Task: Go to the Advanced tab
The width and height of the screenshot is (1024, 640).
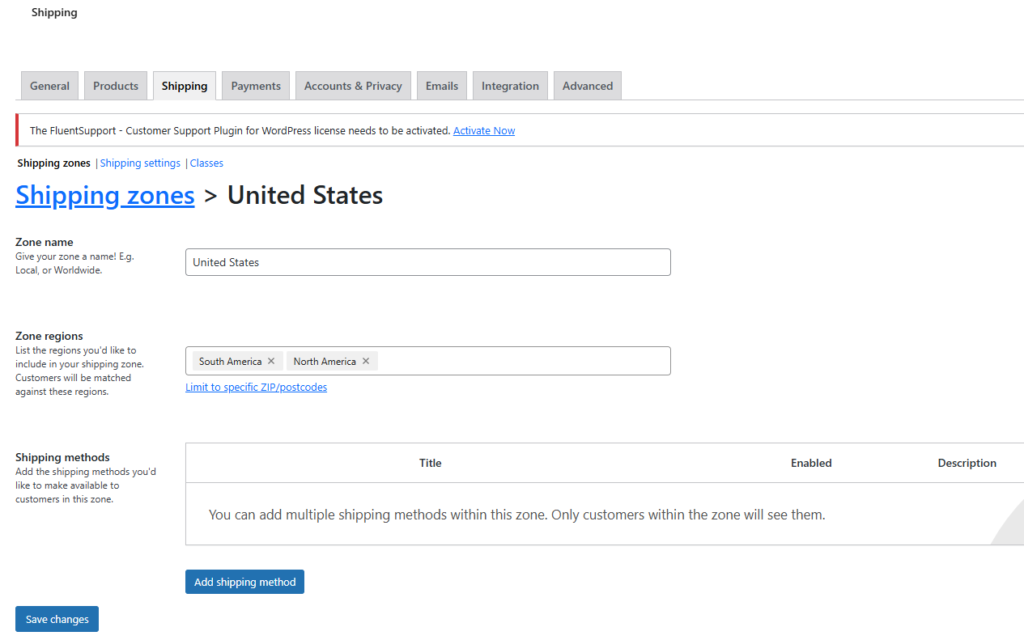Action: click(x=587, y=86)
